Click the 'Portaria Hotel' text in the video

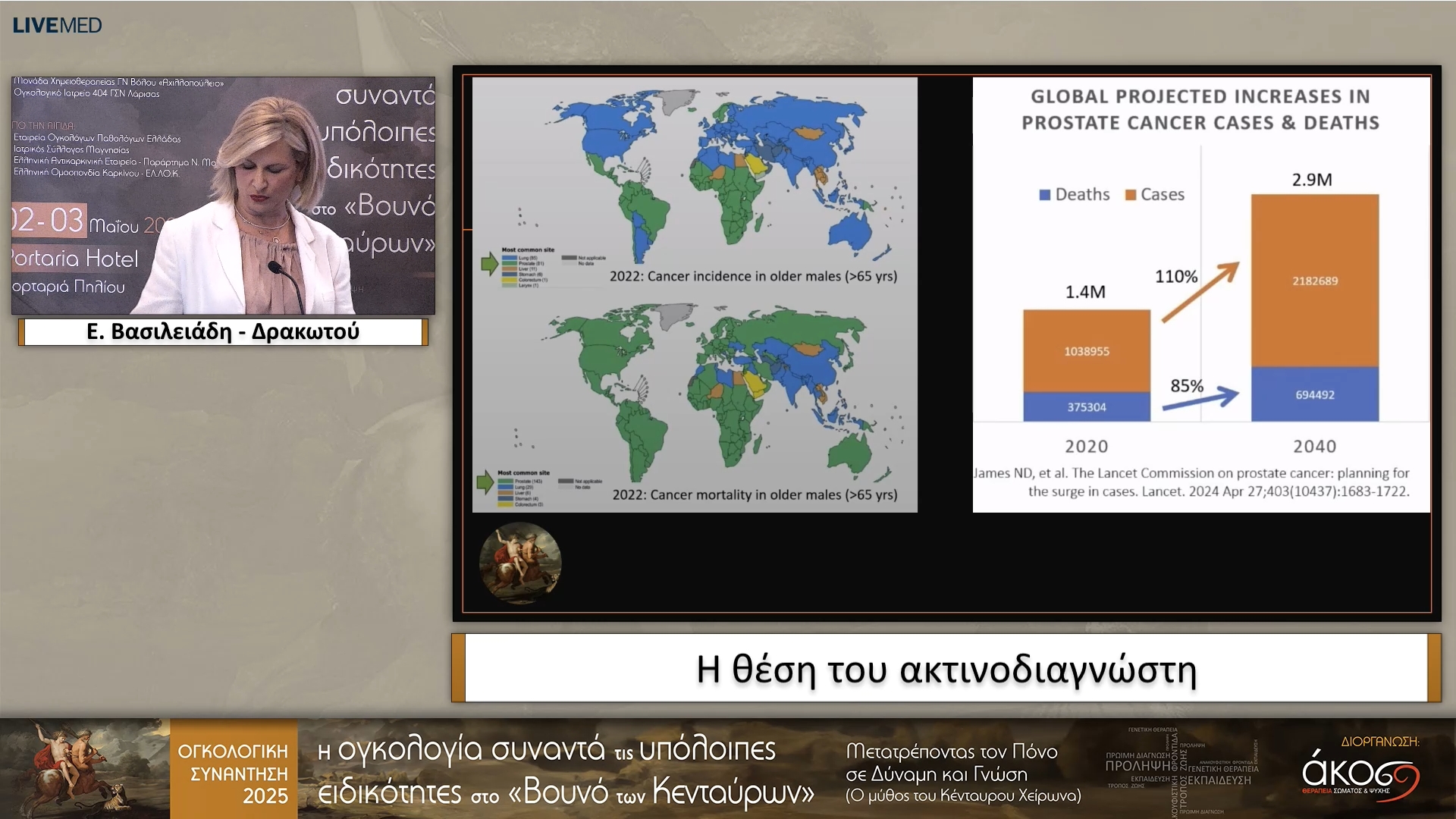(x=75, y=259)
